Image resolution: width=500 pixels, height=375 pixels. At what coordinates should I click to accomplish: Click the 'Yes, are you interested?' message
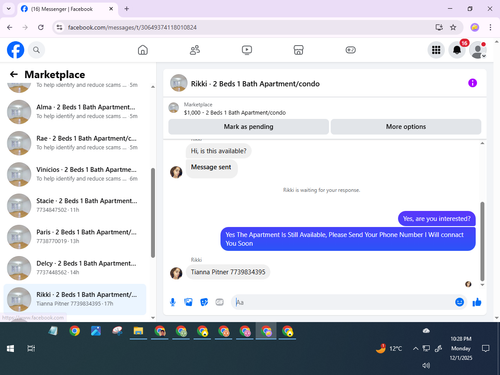tap(437, 219)
